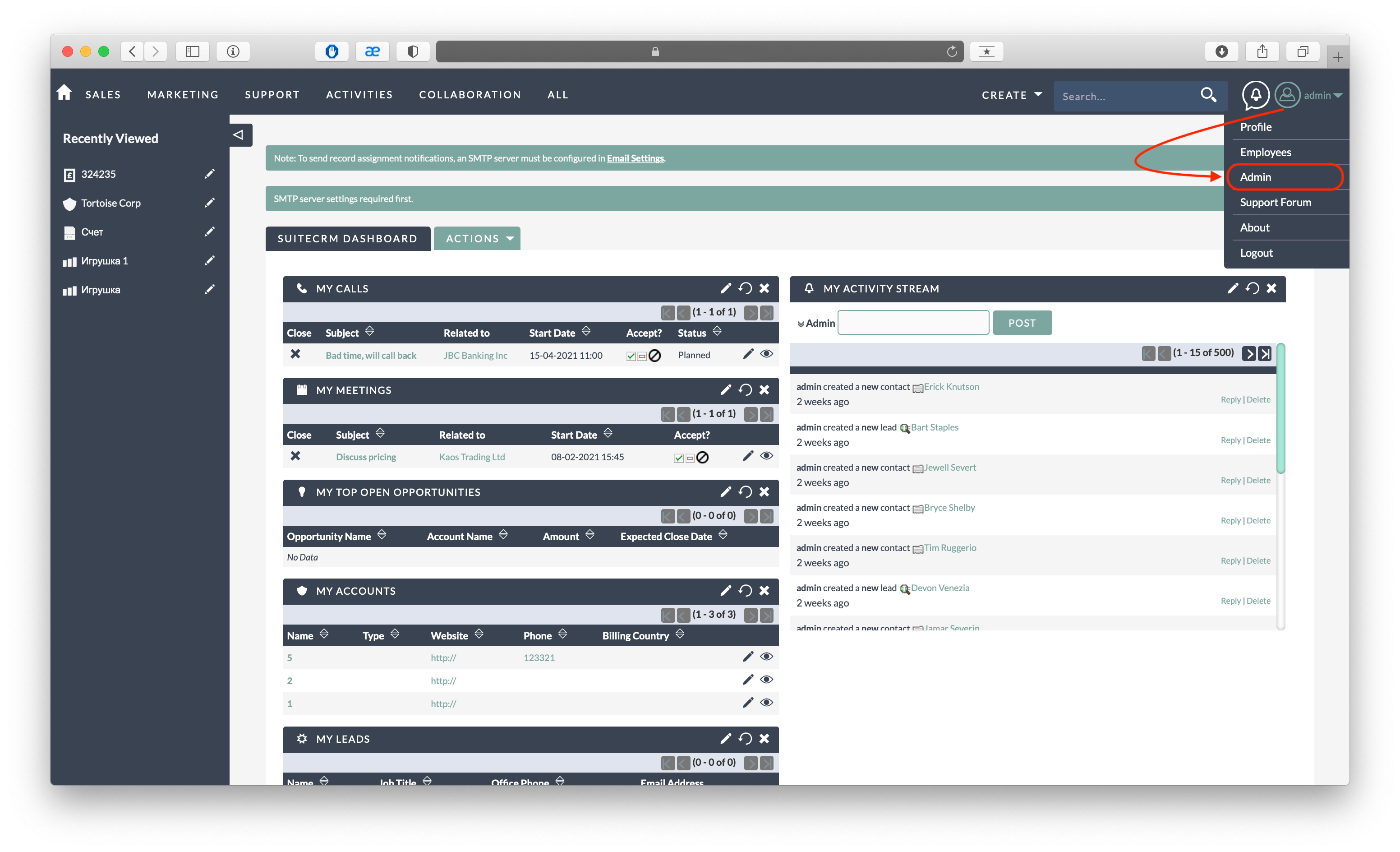Image resolution: width=1400 pixels, height=852 pixels.
Task: Toggle Safari sidebar button
Action: click(x=193, y=51)
